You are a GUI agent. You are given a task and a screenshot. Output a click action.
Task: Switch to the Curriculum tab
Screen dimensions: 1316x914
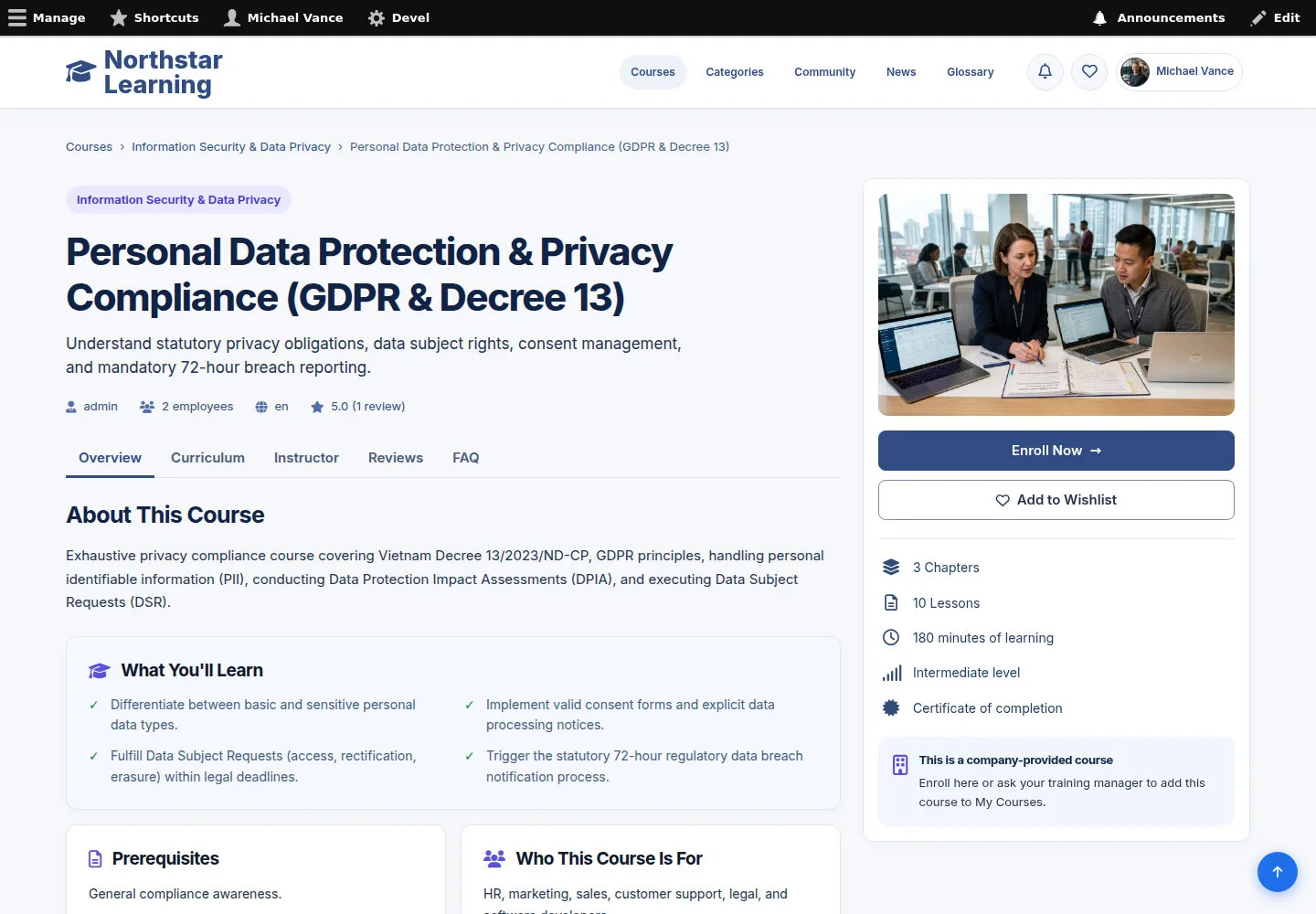pos(207,458)
